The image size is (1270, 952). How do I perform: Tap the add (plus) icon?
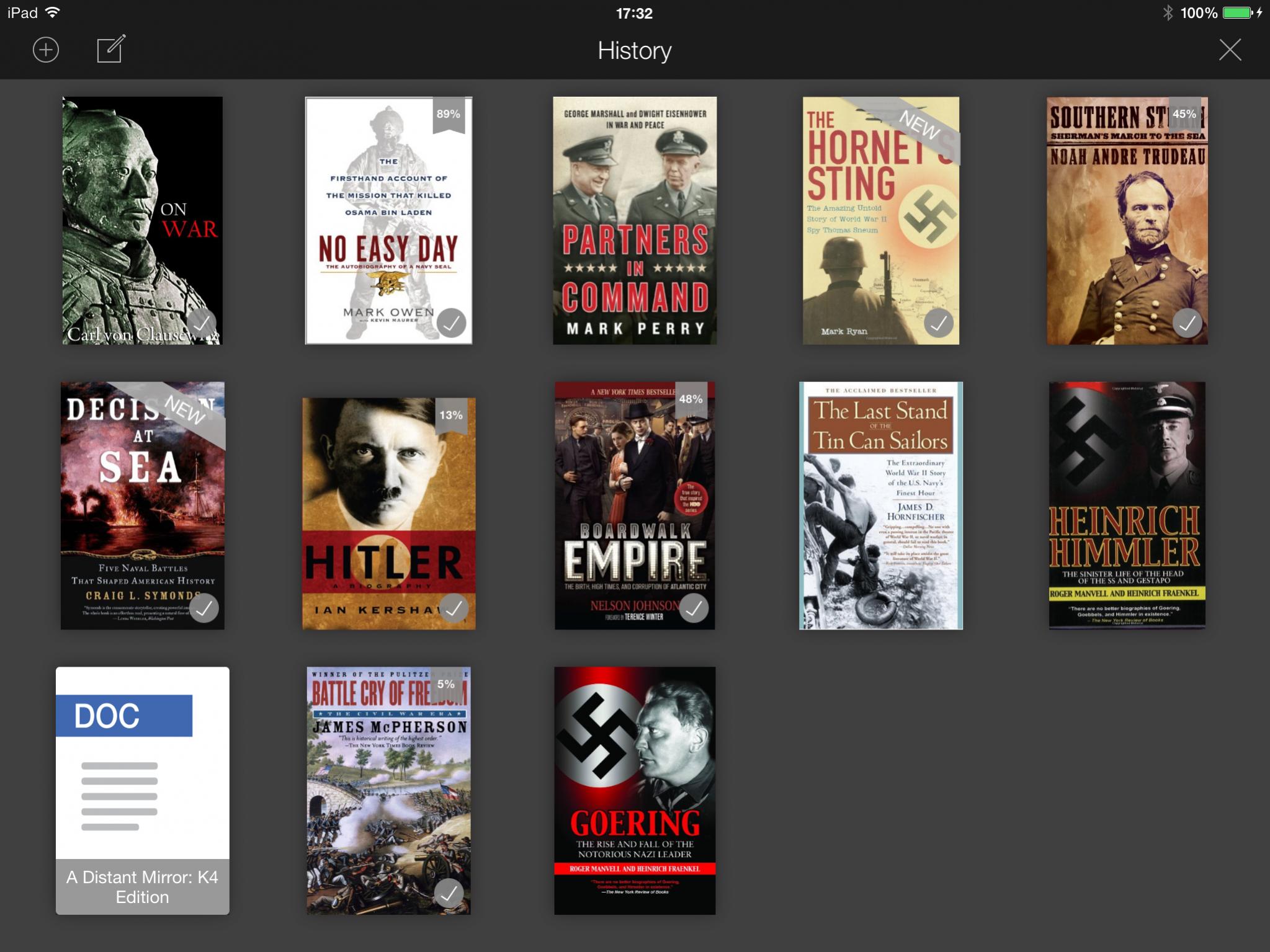[46, 50]
